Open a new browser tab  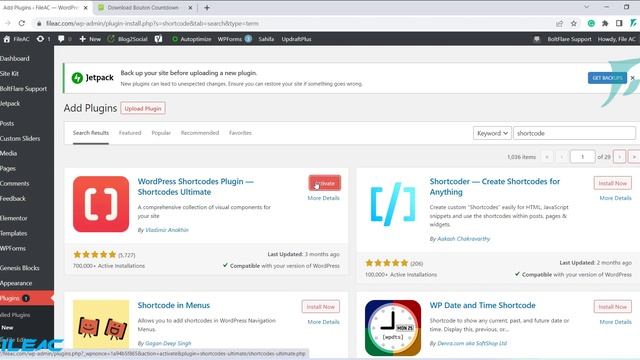click(x=207, y=7)
